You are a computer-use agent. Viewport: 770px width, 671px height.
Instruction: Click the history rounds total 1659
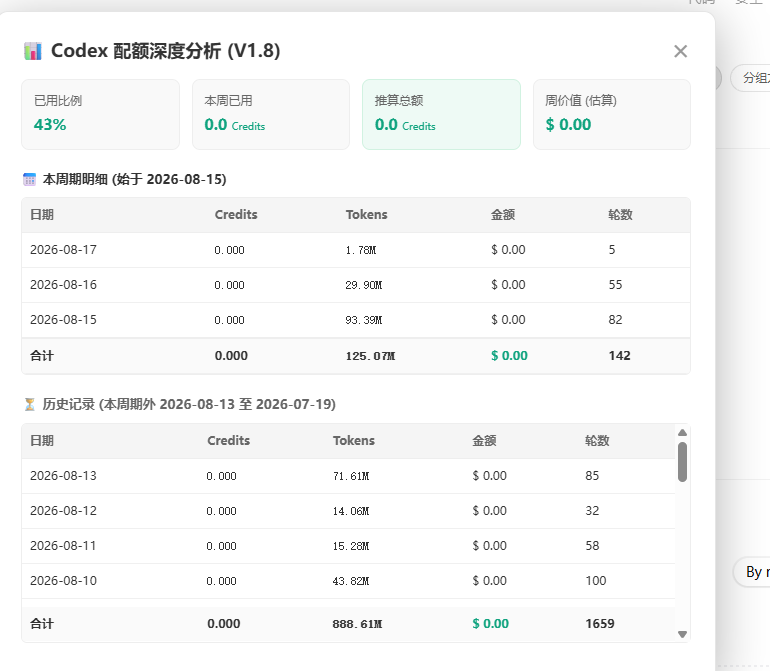600,623
